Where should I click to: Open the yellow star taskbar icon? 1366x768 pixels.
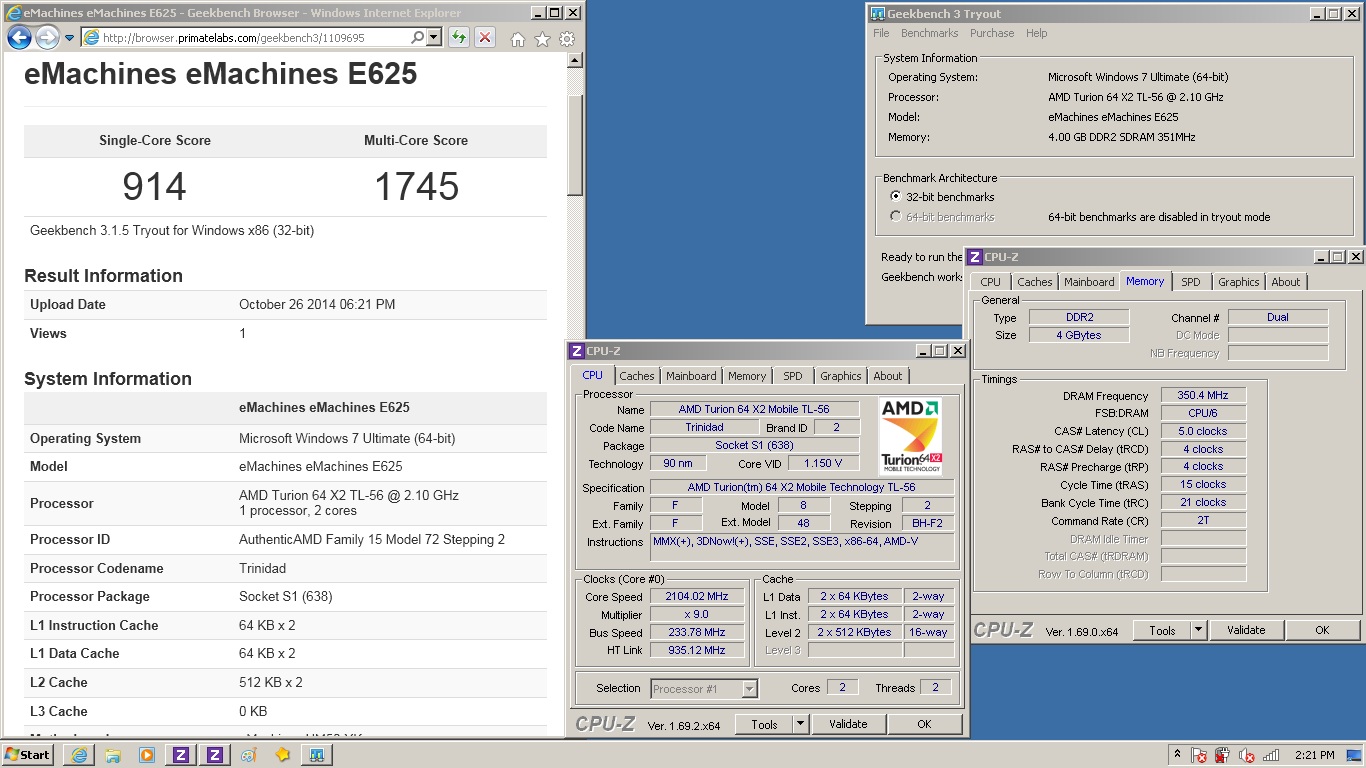coord(283,755)
